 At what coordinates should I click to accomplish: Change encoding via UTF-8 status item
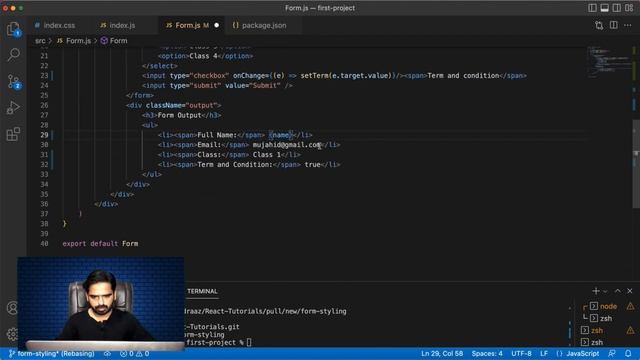click(521, 353)
